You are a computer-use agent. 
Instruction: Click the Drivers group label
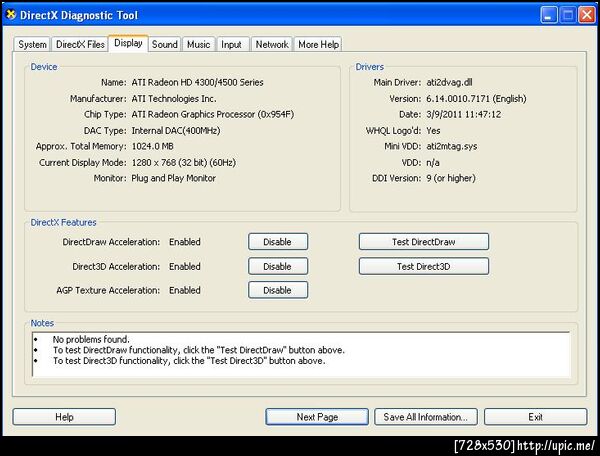(370, 67)
